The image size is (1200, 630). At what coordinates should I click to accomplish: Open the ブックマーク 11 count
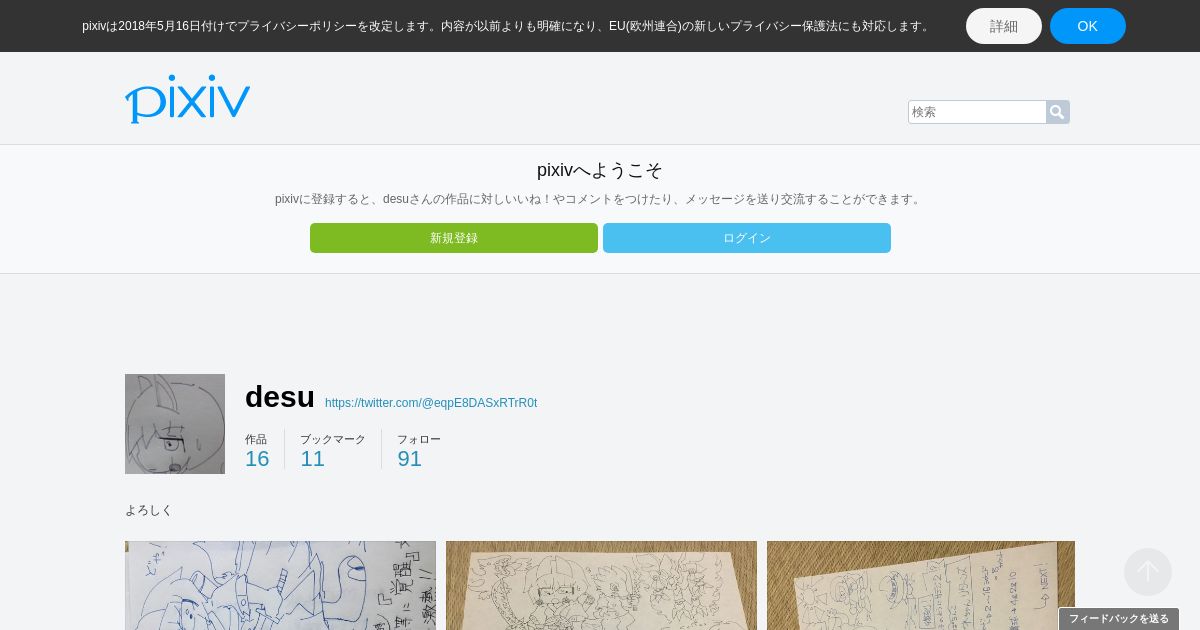coord(333,451)
